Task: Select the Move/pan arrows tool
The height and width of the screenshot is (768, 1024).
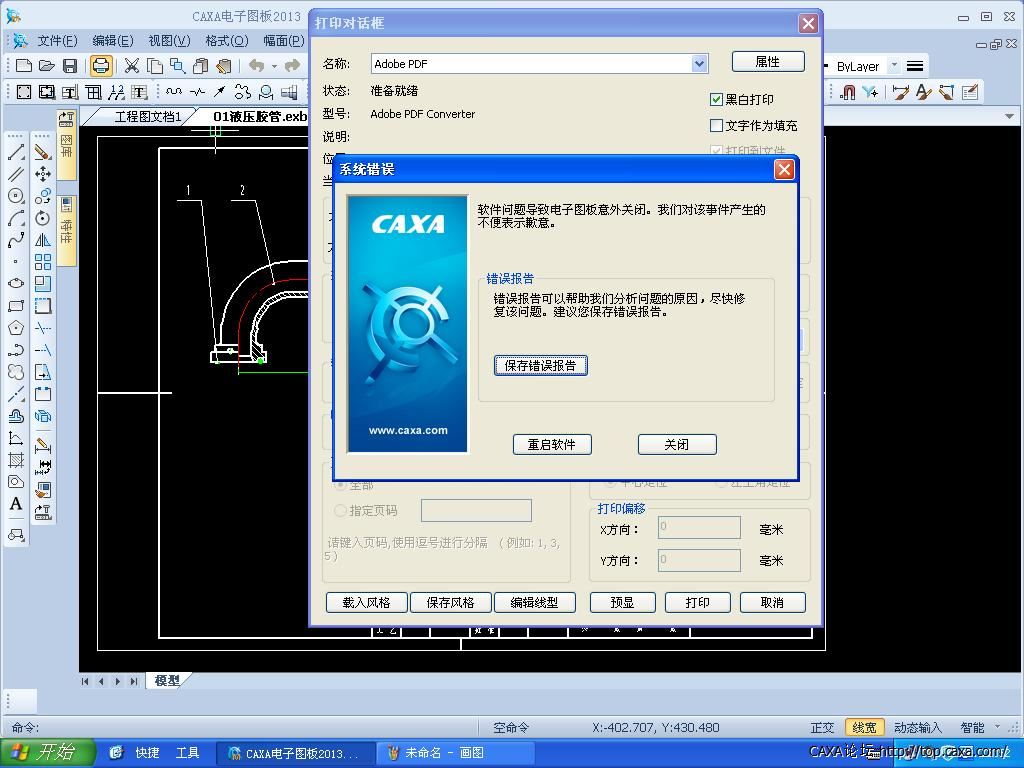Action: (x=43, y=174)
